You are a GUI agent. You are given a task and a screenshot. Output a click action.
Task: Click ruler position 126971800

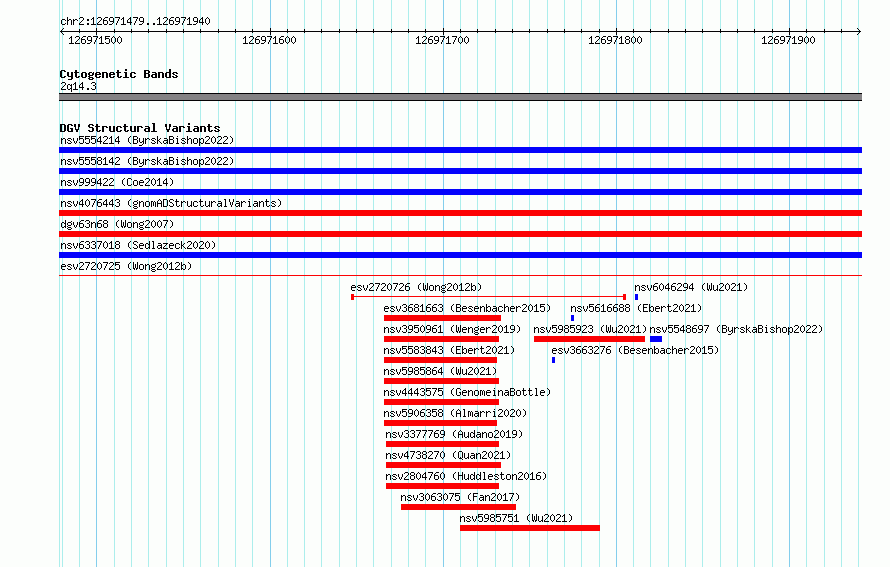click(615, 40)
